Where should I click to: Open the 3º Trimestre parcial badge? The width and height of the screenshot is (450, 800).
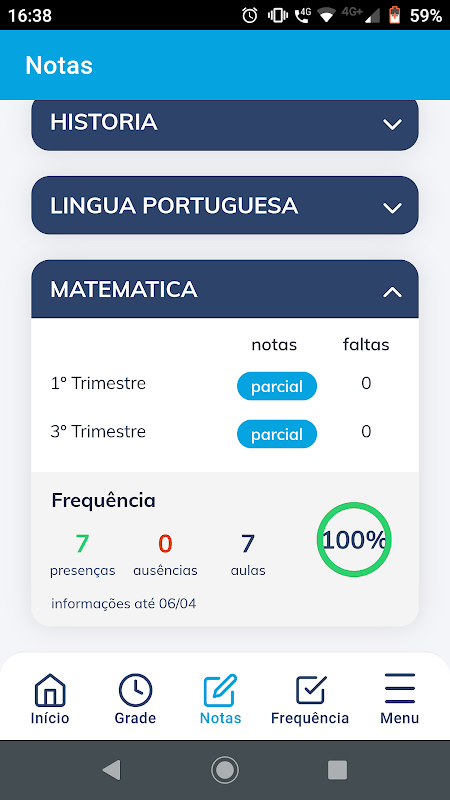[x=277, y=434]
